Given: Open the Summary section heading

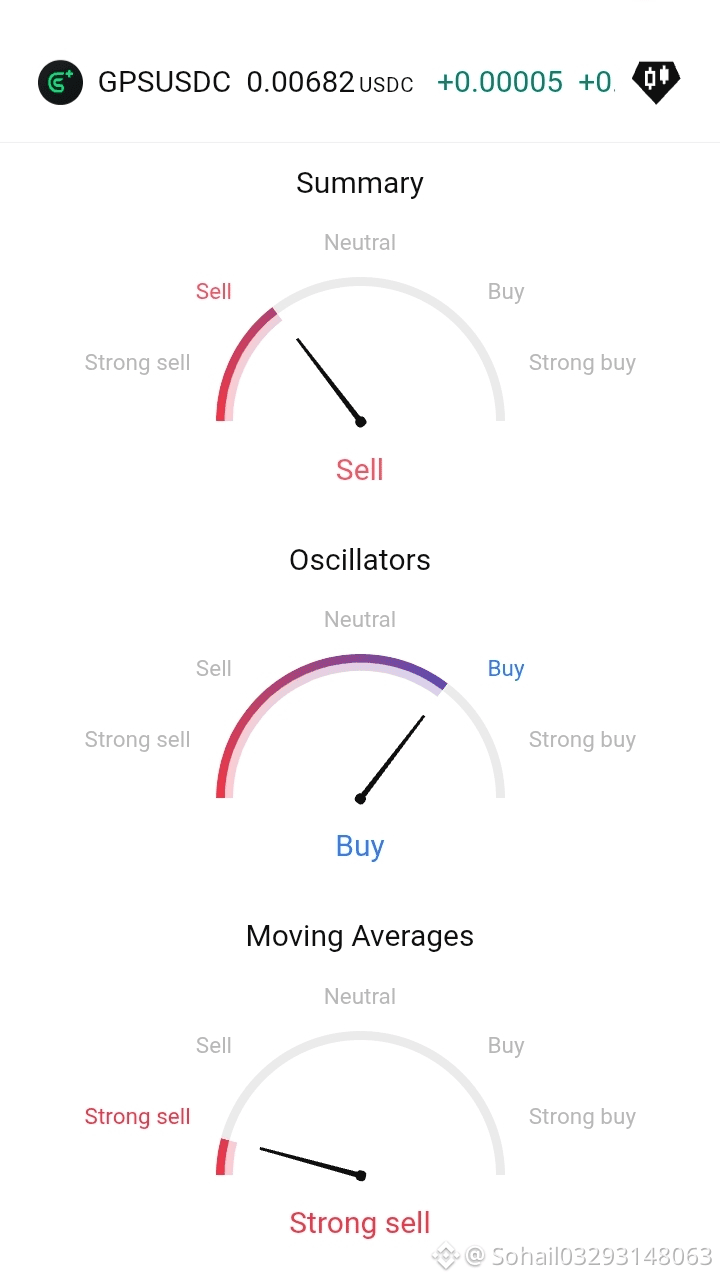Looking at the screenshot, I should (360, 183).
